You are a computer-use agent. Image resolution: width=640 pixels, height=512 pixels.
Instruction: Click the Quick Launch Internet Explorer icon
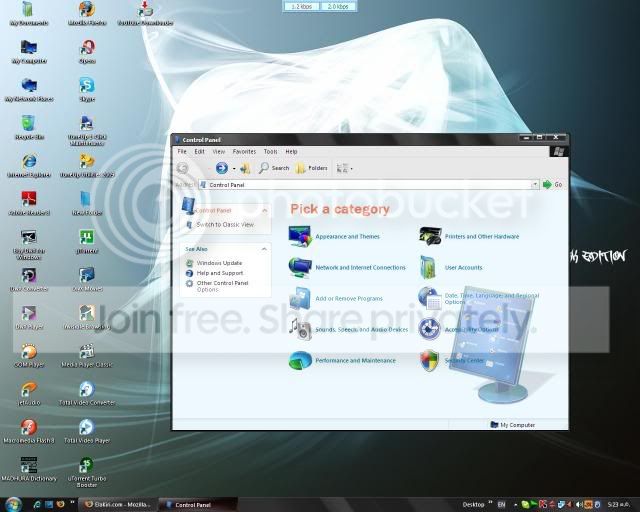coord(37,504)
